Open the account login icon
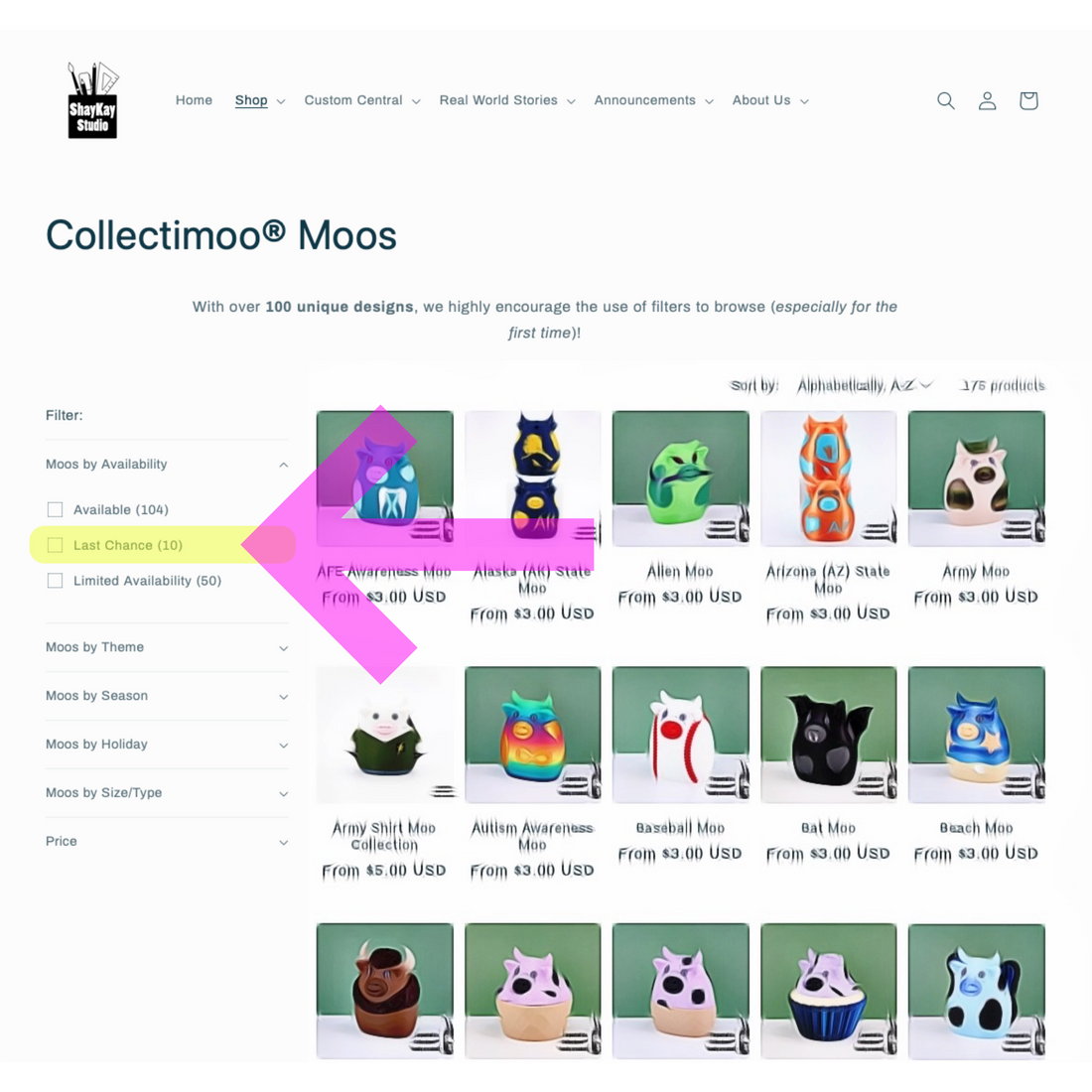 [x=987, y=101]
